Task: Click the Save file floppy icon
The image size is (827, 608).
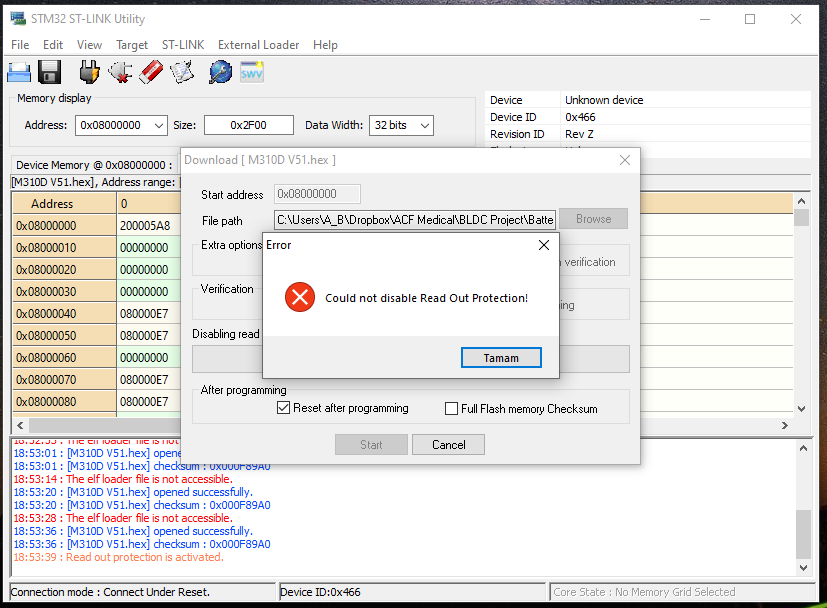Action: [x=50, y=72]
